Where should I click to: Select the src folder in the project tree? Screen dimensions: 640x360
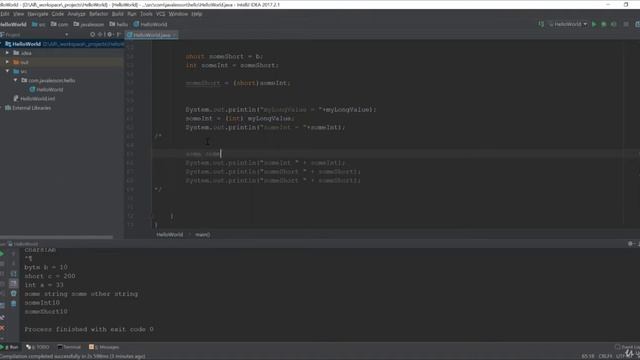pyautogui.click(x=20, y=71)
